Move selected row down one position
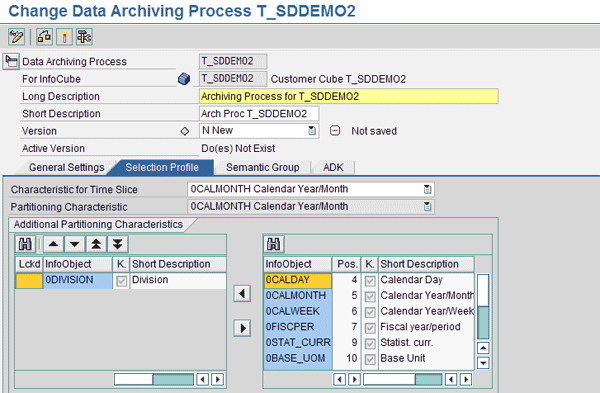 [75, 244]
